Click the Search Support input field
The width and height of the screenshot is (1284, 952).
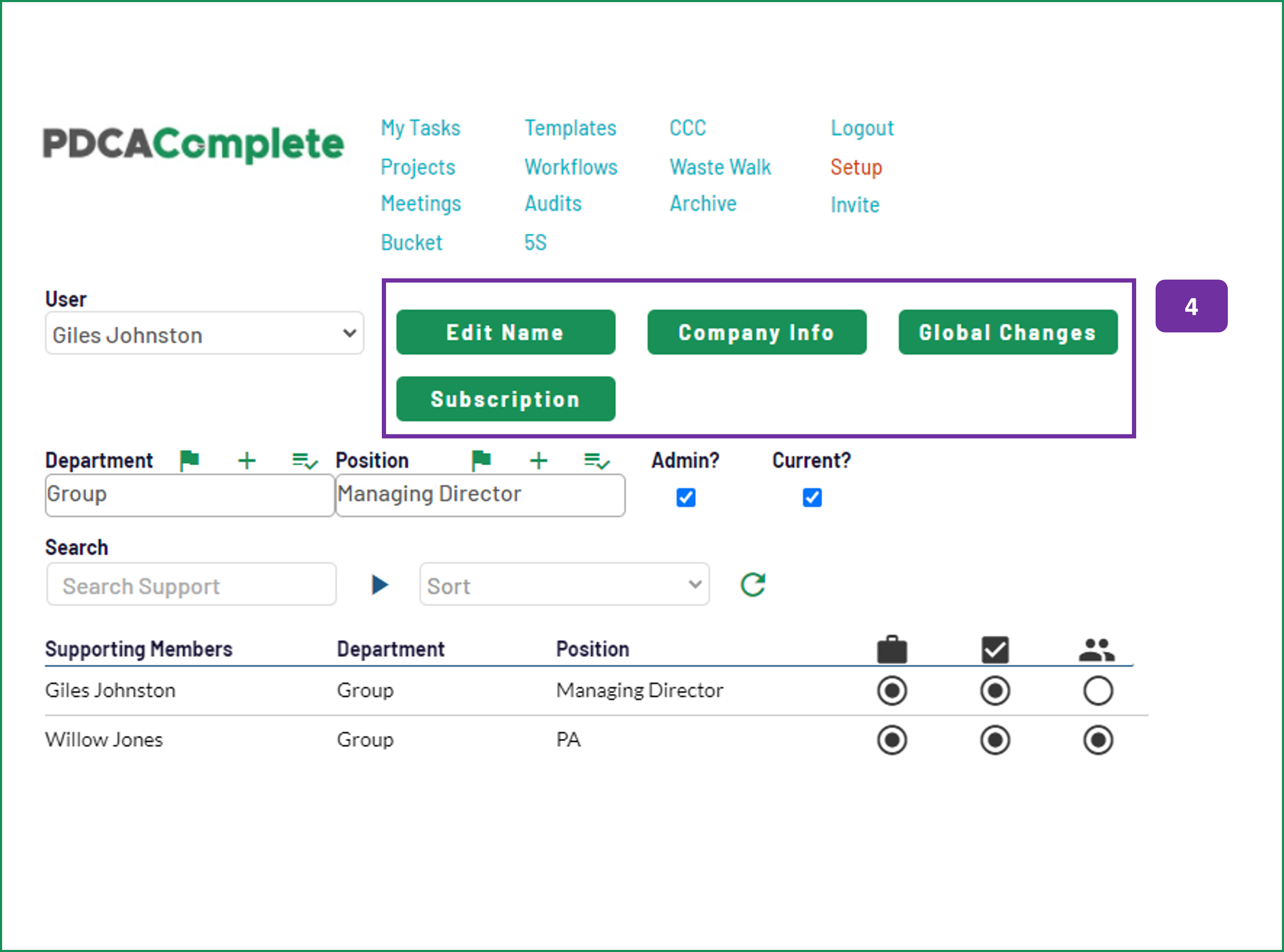pyautogui.click(x=191, y=585)
